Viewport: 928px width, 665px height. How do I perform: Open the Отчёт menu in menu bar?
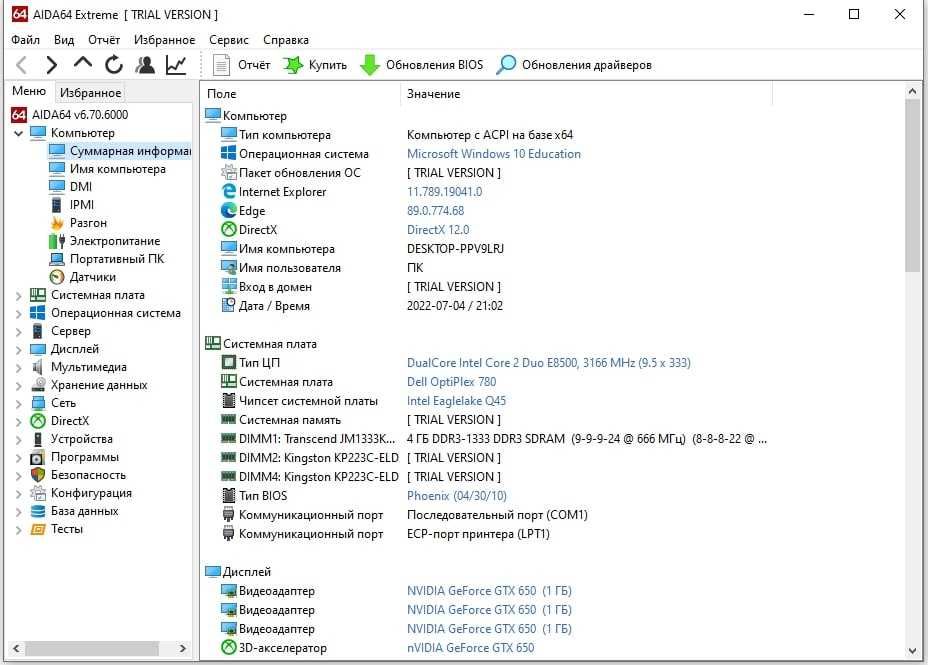[x=104, y=40]
